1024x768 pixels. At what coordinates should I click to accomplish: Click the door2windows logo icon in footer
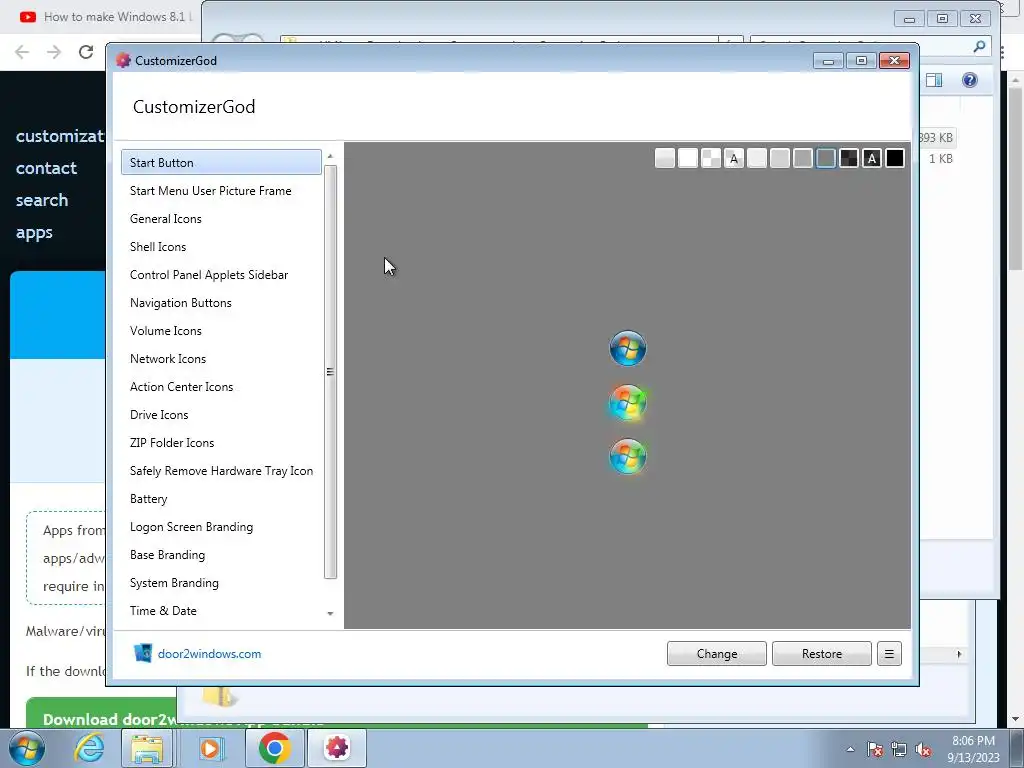pyautogui.click(x=142, y=653)
